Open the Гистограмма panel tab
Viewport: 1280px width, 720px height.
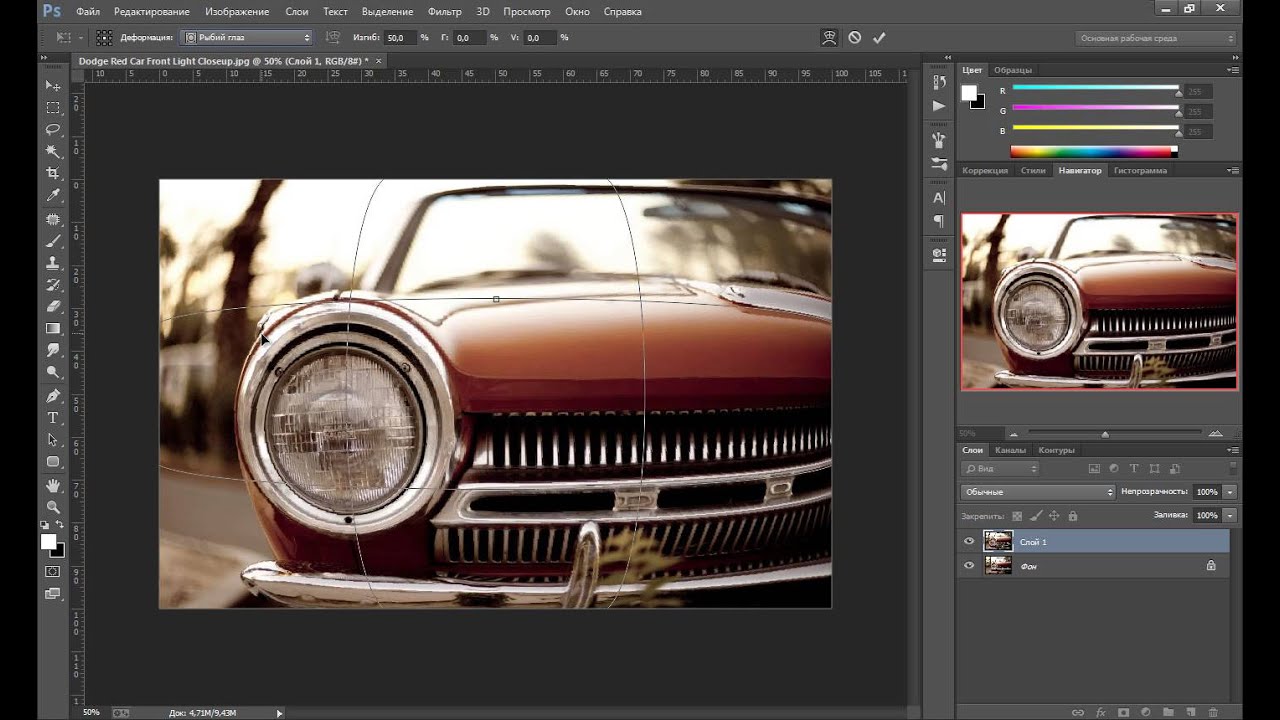(1140, 171)
